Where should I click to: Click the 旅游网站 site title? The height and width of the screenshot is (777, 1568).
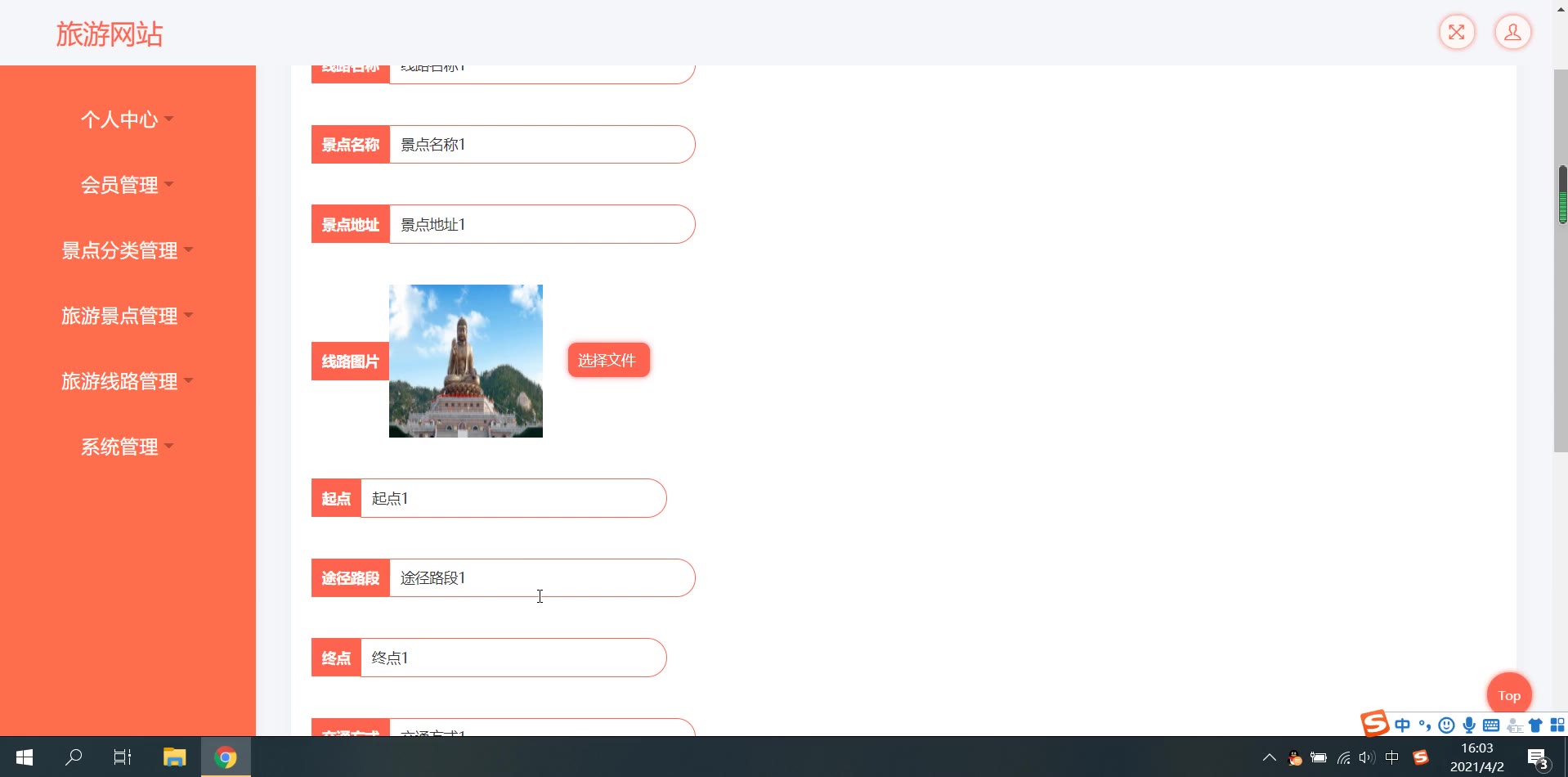pos(110,34)
